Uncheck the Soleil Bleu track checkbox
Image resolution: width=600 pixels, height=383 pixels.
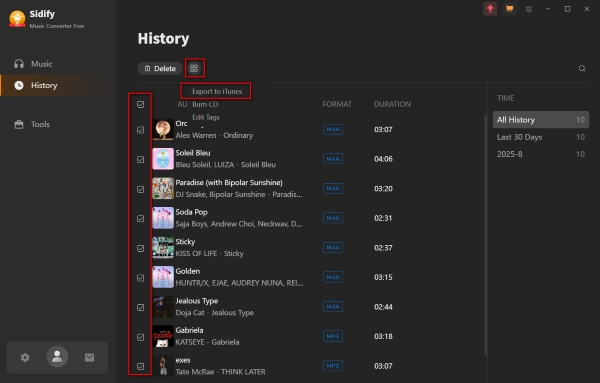click(x=140, y=160)
